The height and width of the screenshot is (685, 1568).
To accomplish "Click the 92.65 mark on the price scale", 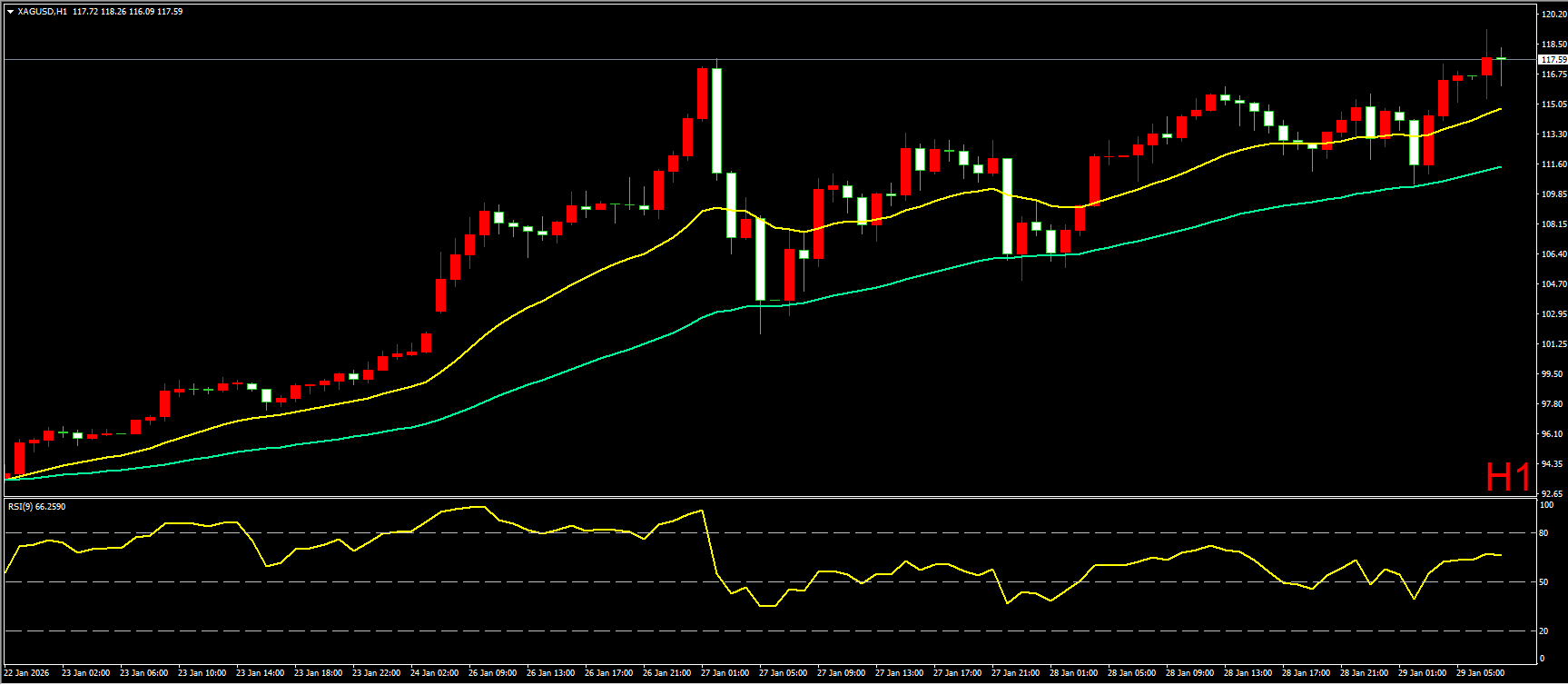I will pyautogui.click(x=1553, y=493).
